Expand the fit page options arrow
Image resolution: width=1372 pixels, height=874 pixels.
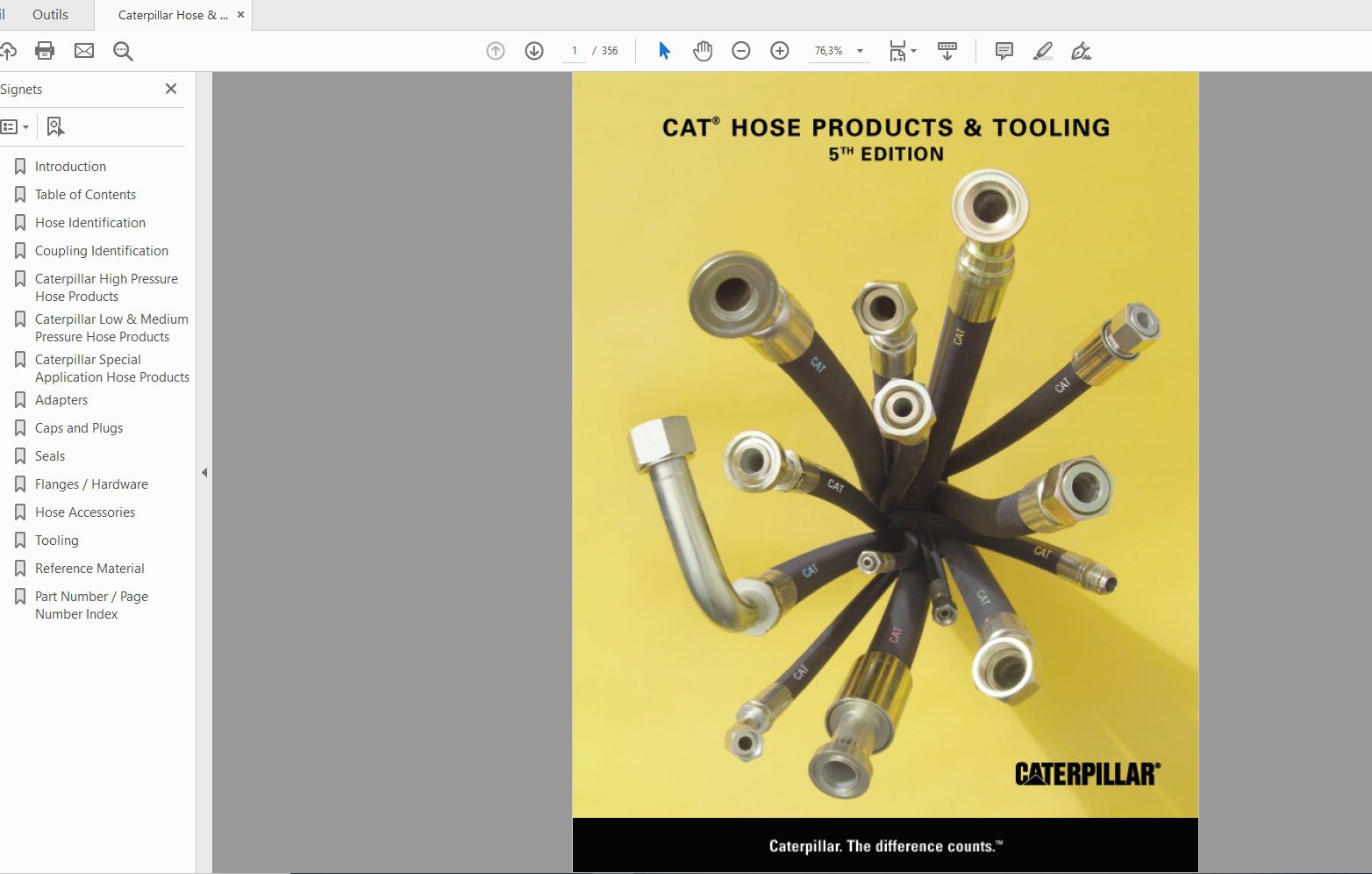click(x=914, y=51)
